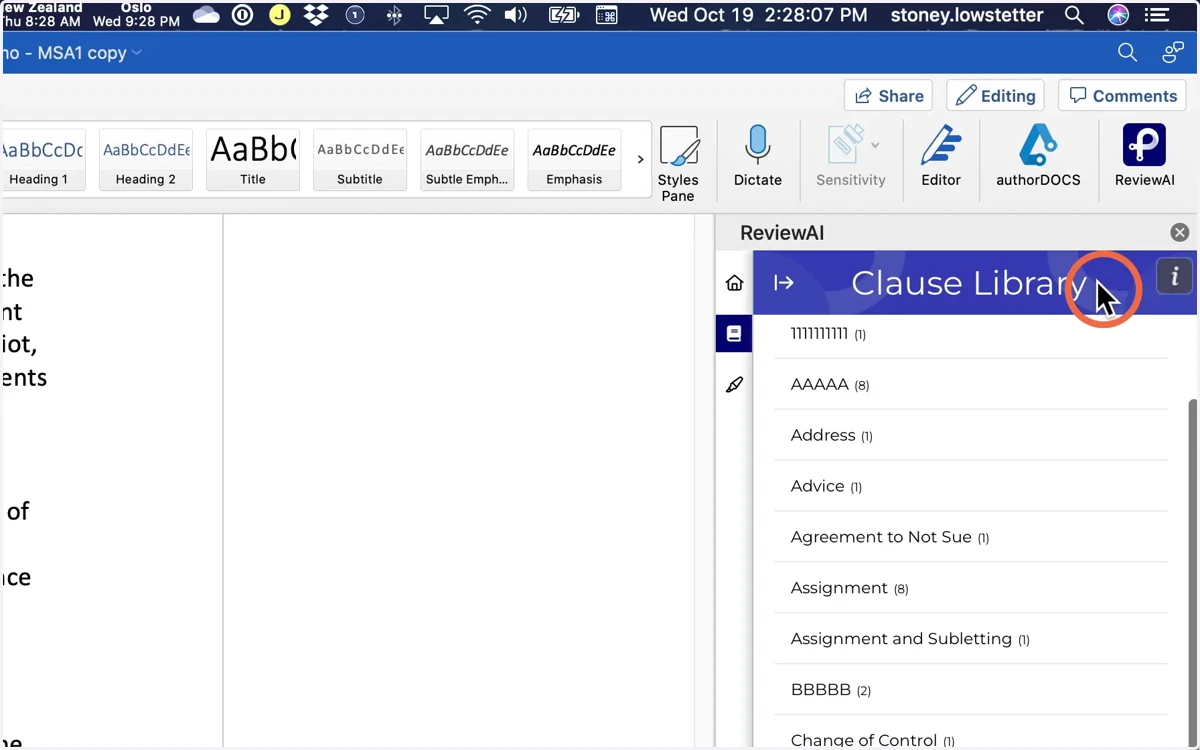Open the ReviewAI add-in in ribbon
Screen dimensions: 1200x750
1144,156
